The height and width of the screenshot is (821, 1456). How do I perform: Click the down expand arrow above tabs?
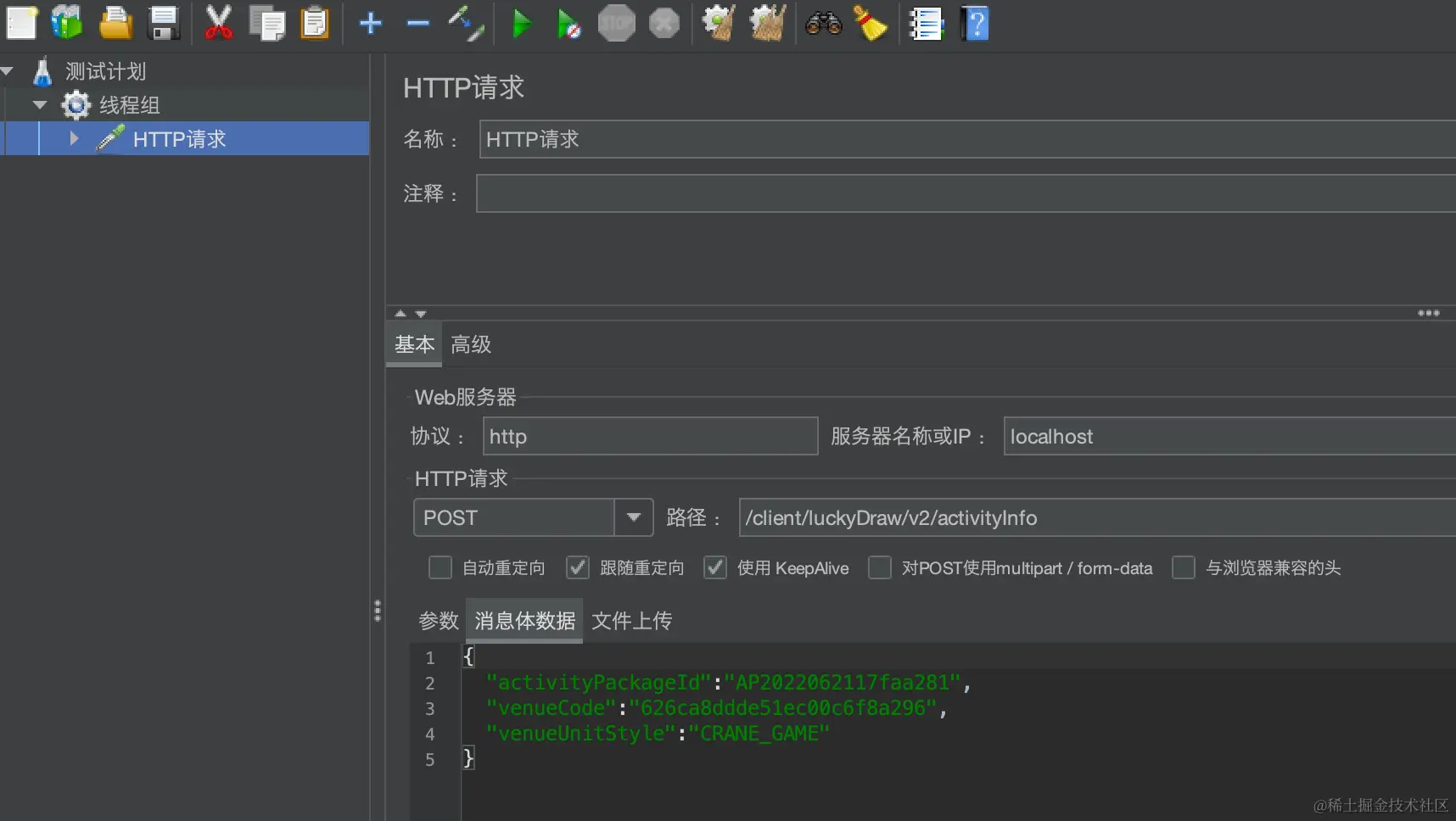click(x=421, y=313)
